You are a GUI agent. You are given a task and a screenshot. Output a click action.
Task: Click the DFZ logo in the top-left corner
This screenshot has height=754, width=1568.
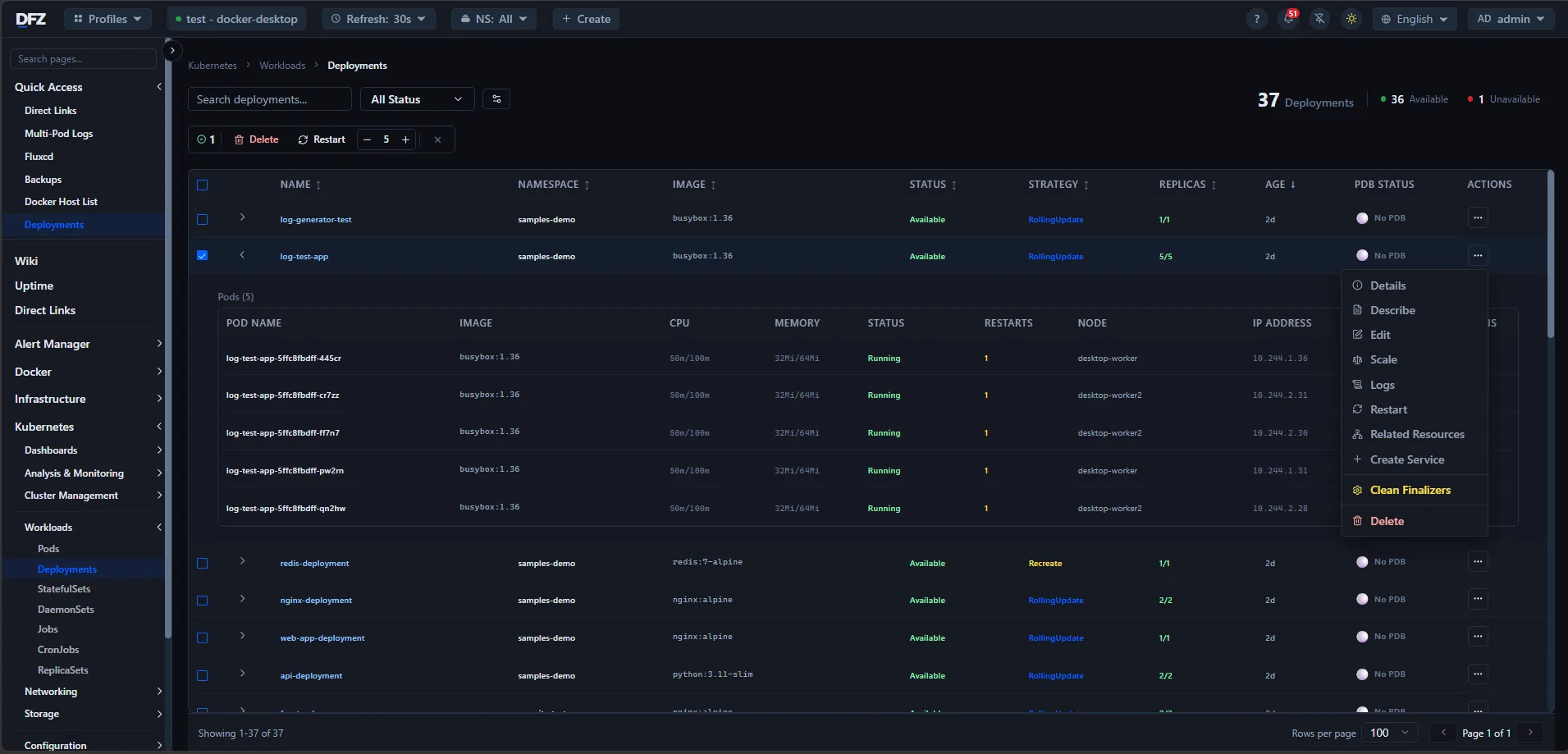tap(31, 19)
